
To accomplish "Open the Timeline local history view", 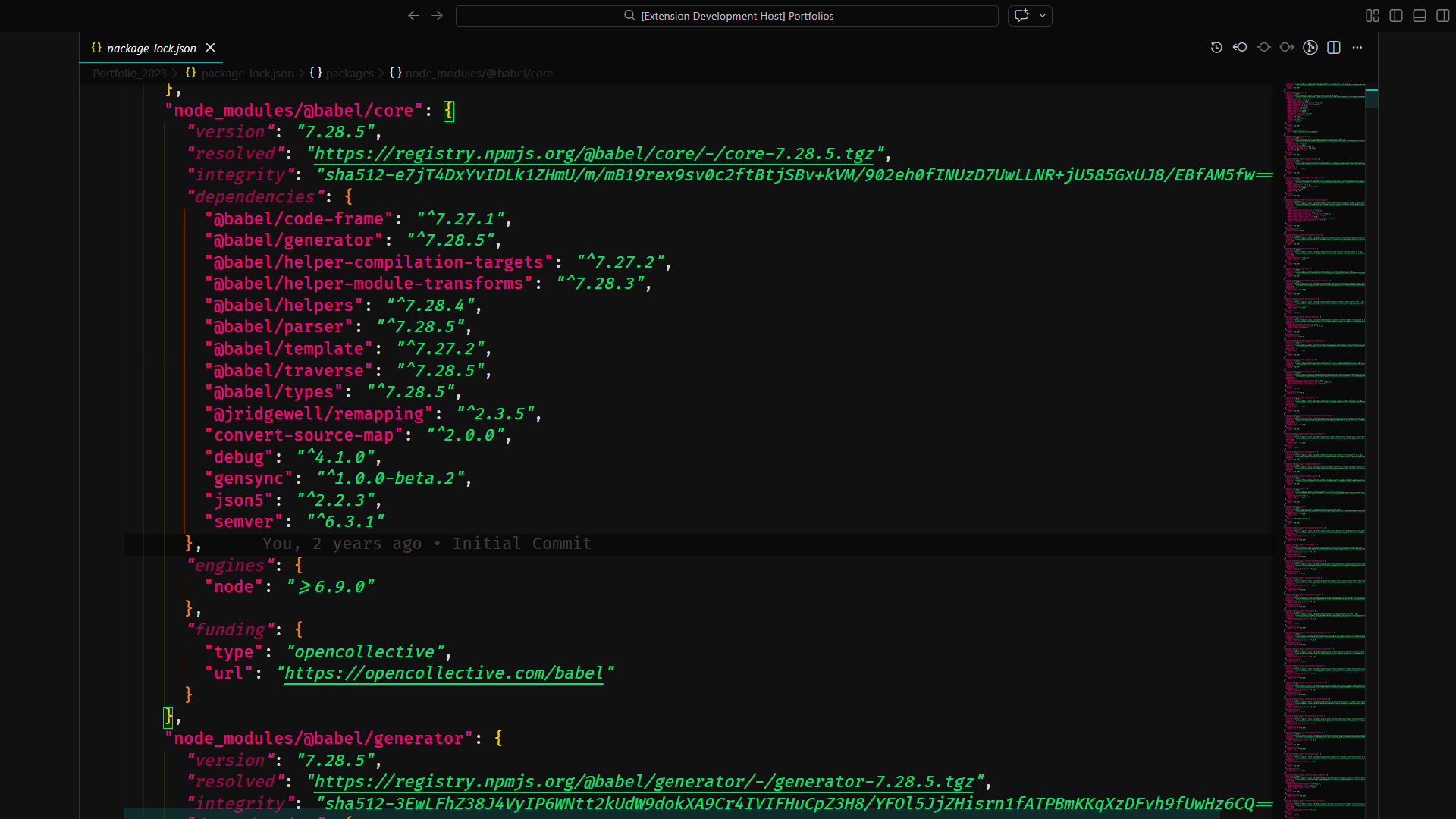I will [x=1217, y=47].
